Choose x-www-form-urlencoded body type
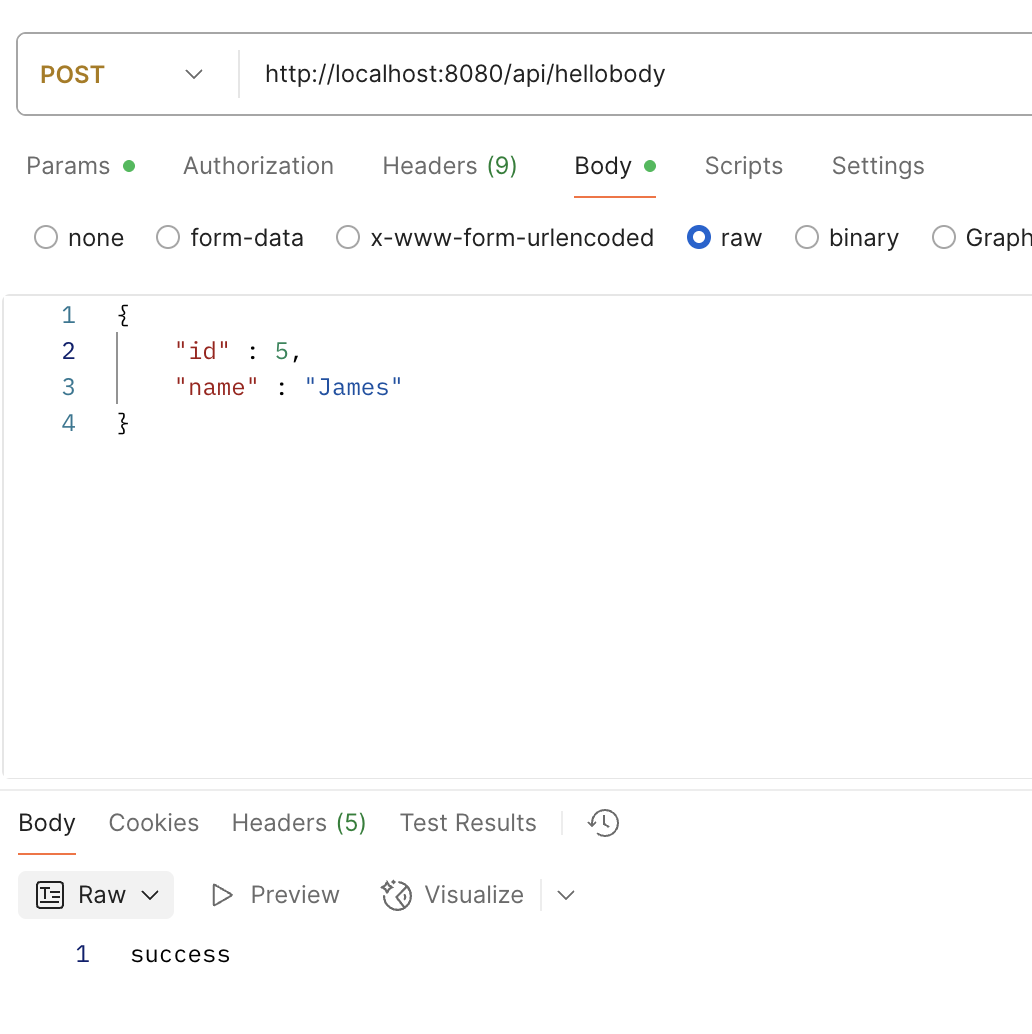Image resolution: width=1032 pixels, height=1034 pixels. [348, 238]
